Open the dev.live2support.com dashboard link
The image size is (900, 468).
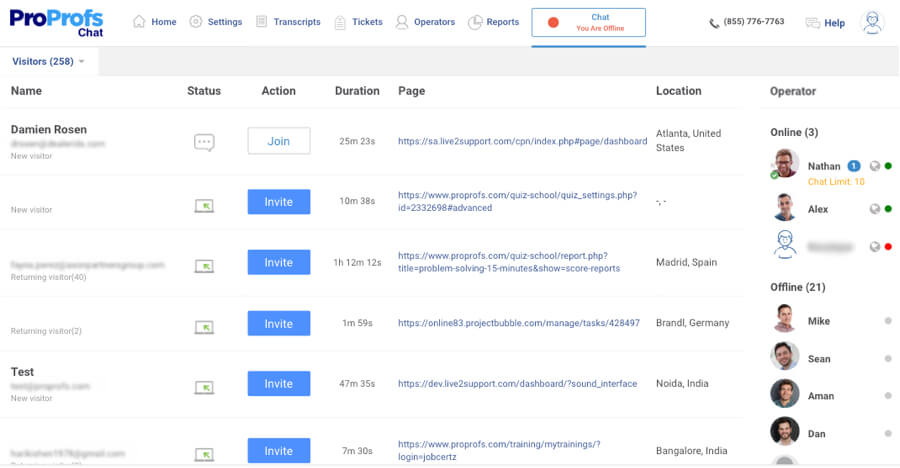coord(517,384)
